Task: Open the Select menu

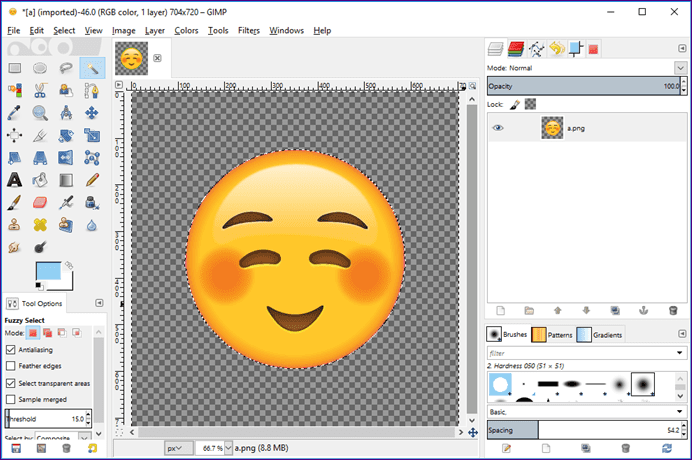Action: click(x=64, y=30)
